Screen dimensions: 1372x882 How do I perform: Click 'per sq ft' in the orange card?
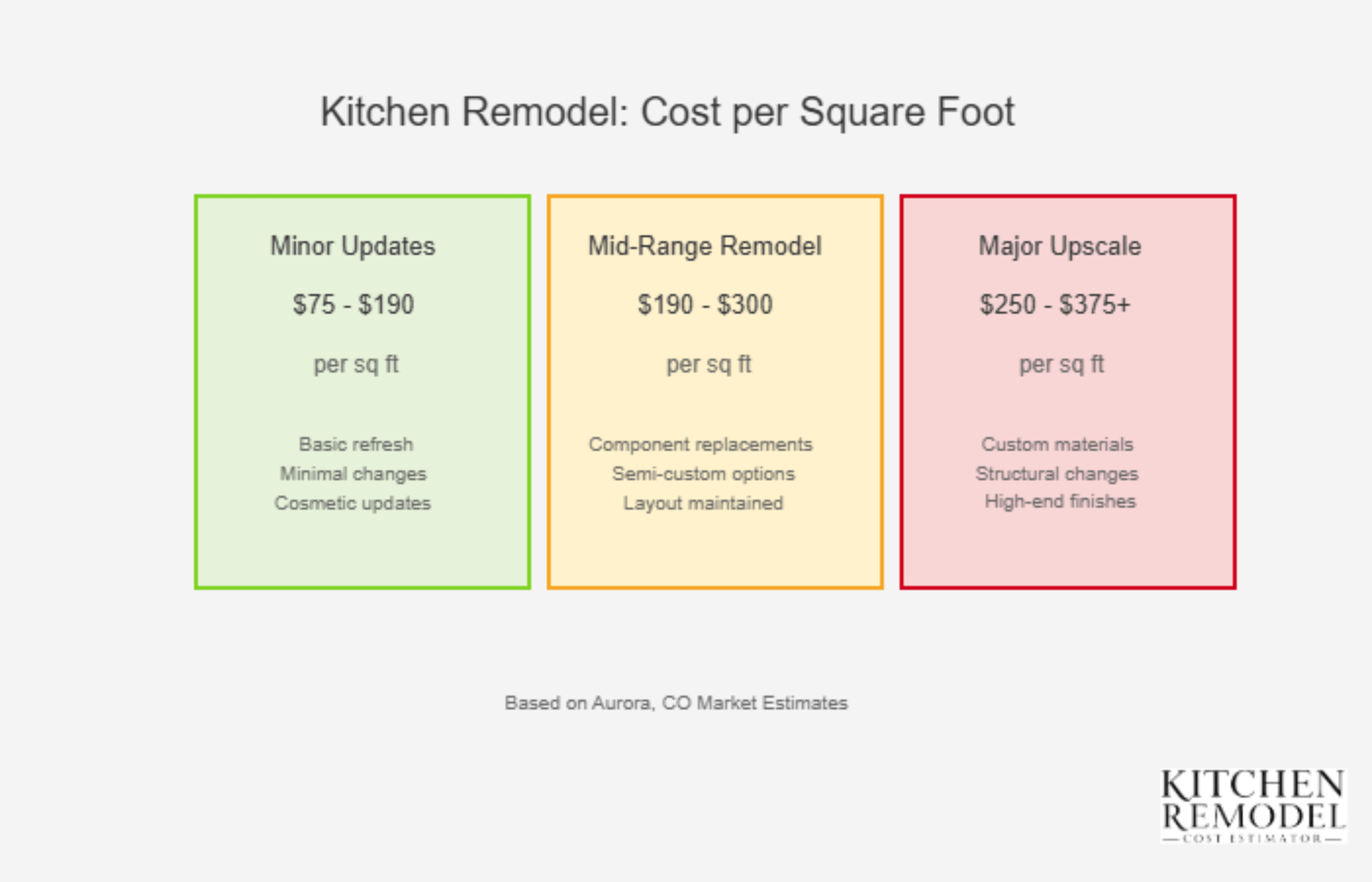coord(708,364)
